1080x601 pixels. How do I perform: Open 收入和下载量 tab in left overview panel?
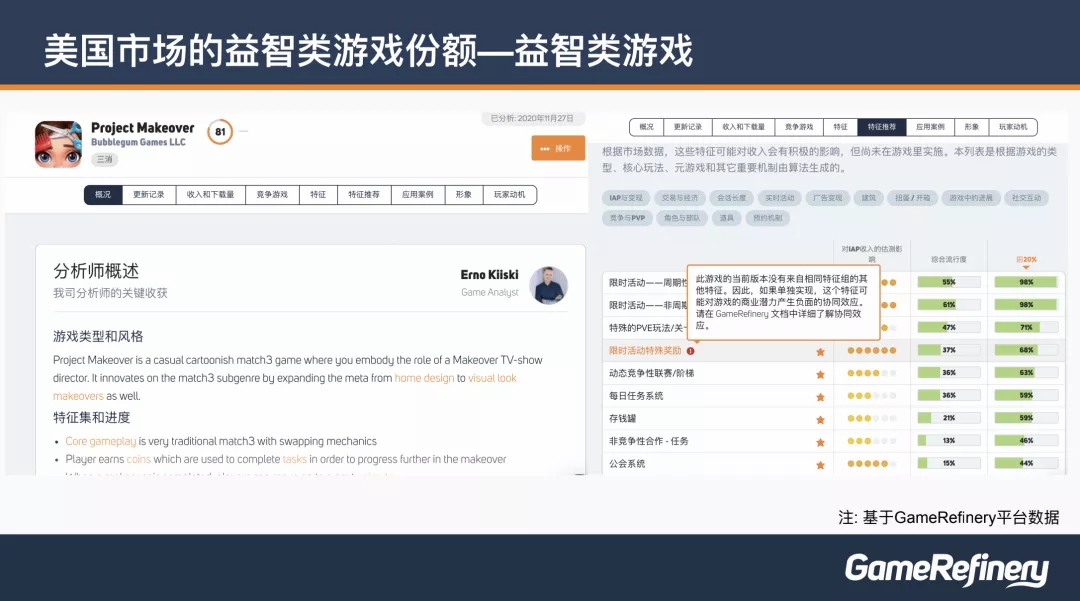tap(210, 195)
